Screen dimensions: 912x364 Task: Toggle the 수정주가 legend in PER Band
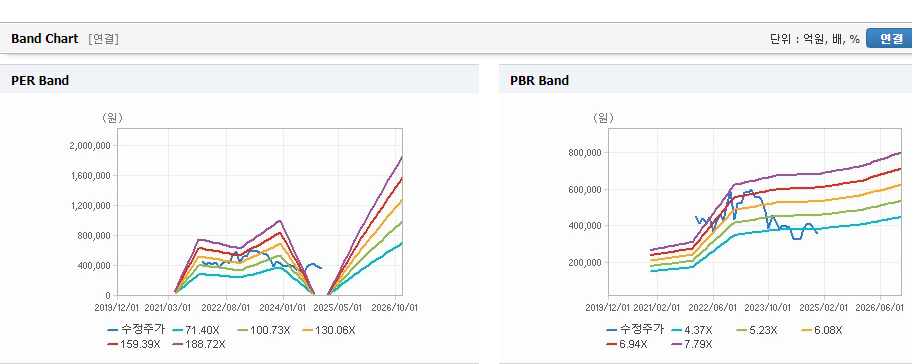coord(136,330)
